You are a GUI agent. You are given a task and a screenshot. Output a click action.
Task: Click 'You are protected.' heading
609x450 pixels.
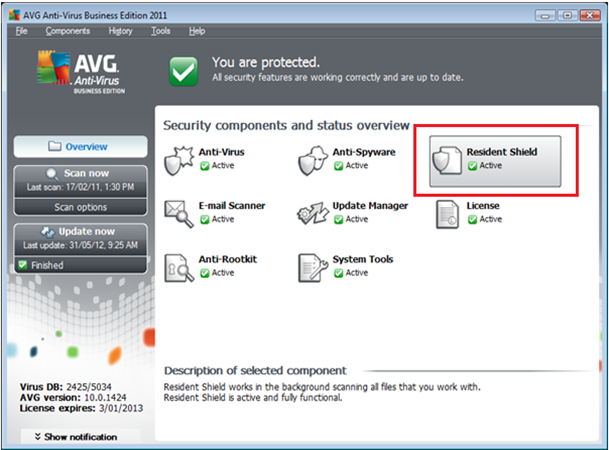coord(266,62)
